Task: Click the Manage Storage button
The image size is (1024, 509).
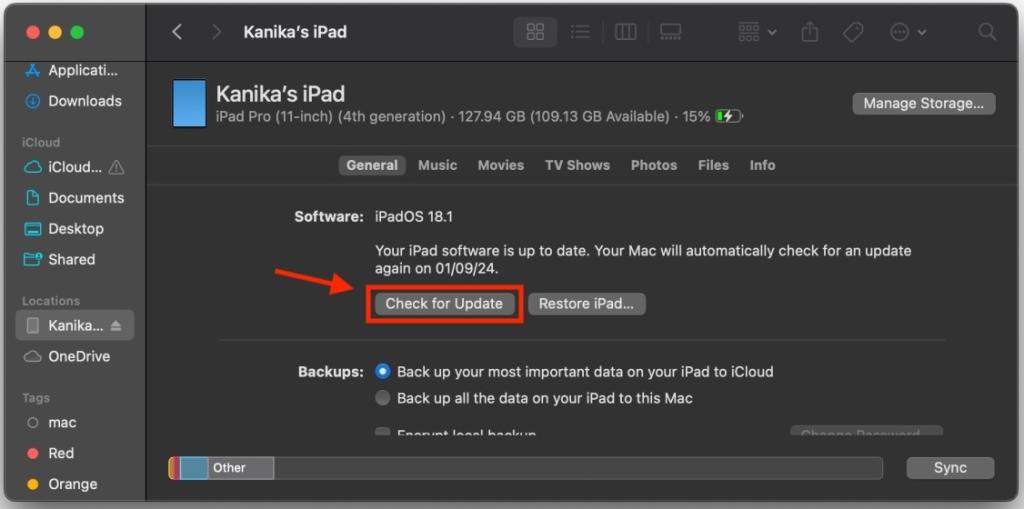Action: coord(923,103)
